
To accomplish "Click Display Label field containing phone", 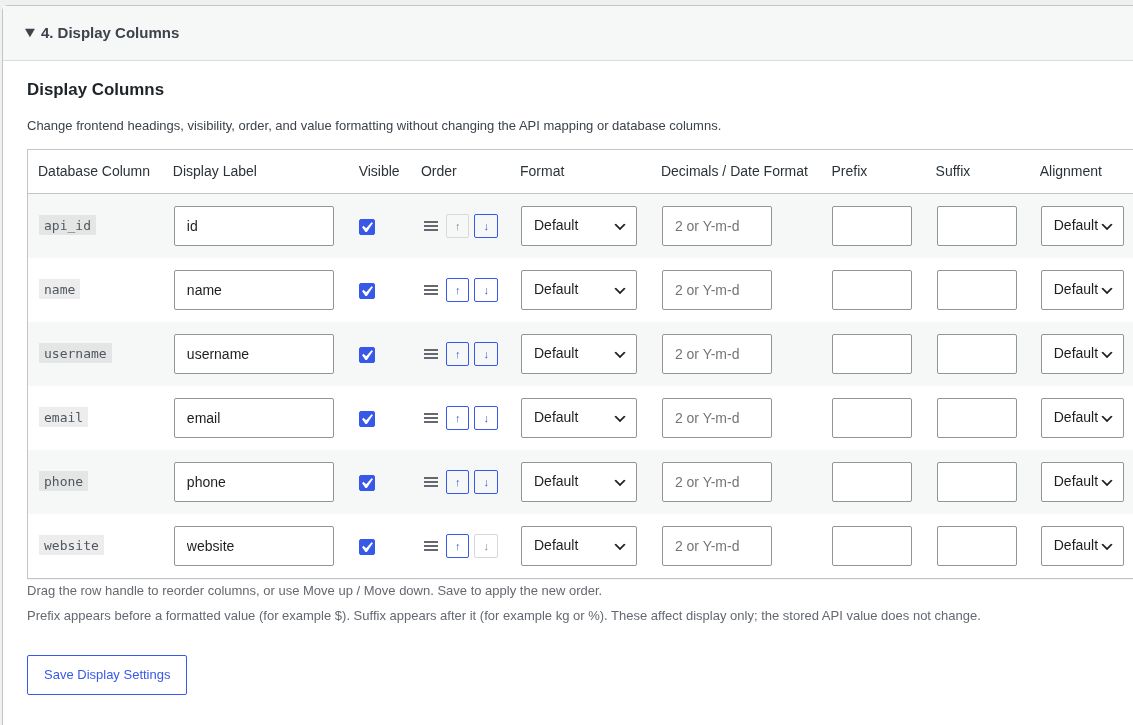I will [x=254, y=482].
